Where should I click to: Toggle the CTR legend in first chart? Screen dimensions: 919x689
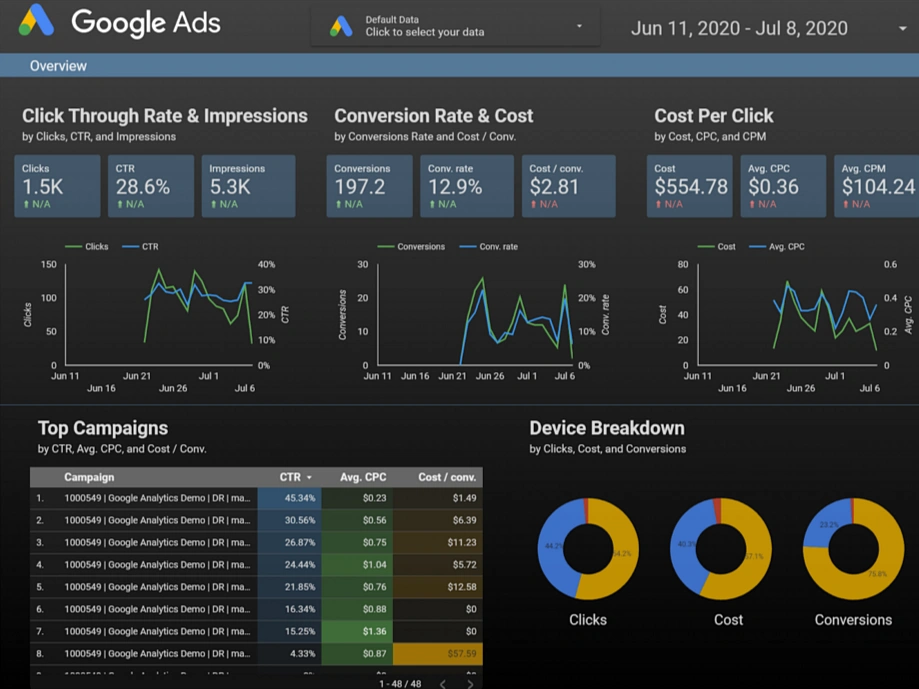(141, 247)
